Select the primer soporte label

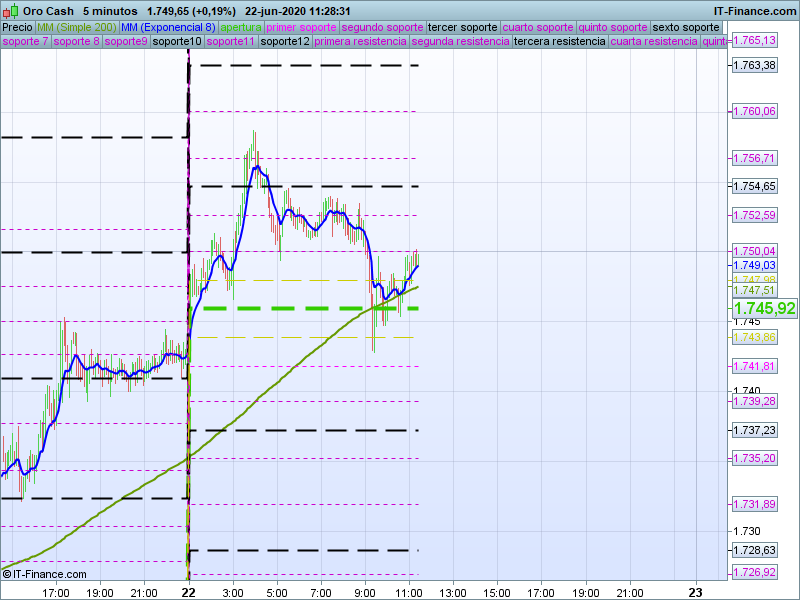tap(302, 27)
